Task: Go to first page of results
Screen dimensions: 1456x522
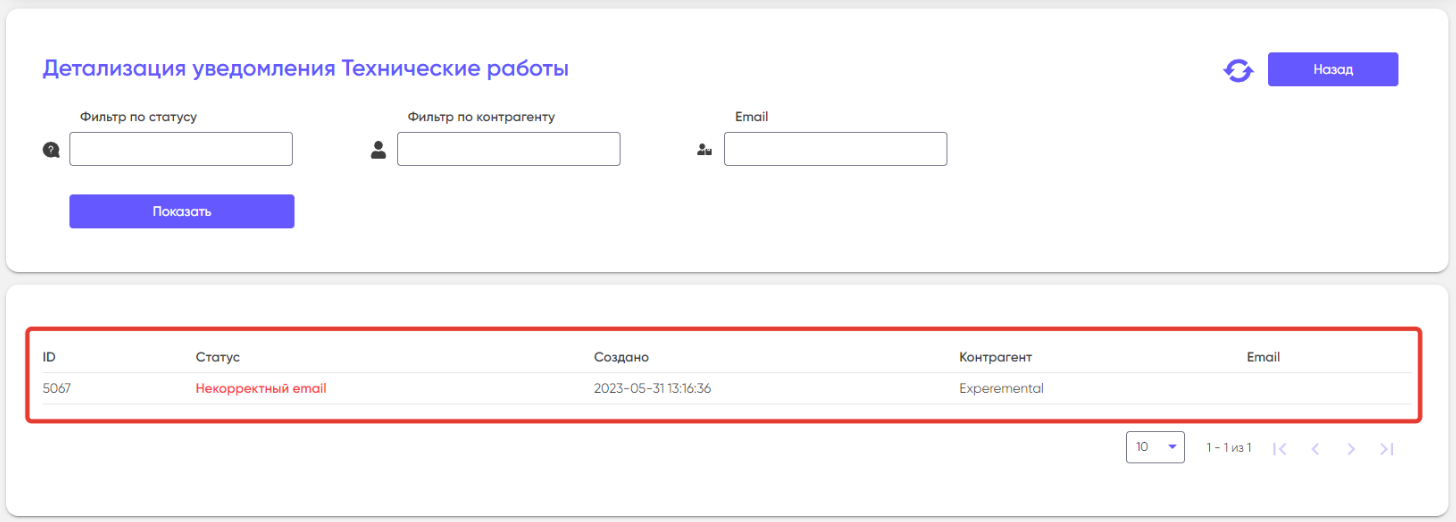Action: coord(1280,449)
